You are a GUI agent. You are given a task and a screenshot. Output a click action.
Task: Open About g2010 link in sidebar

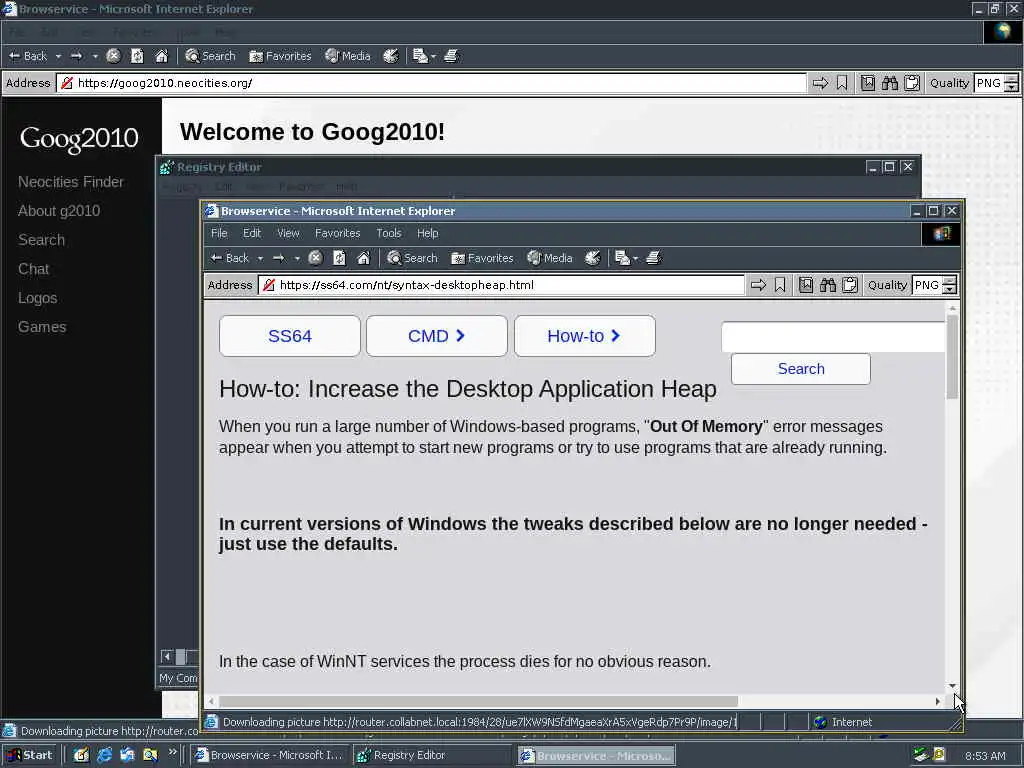(59, 211)
